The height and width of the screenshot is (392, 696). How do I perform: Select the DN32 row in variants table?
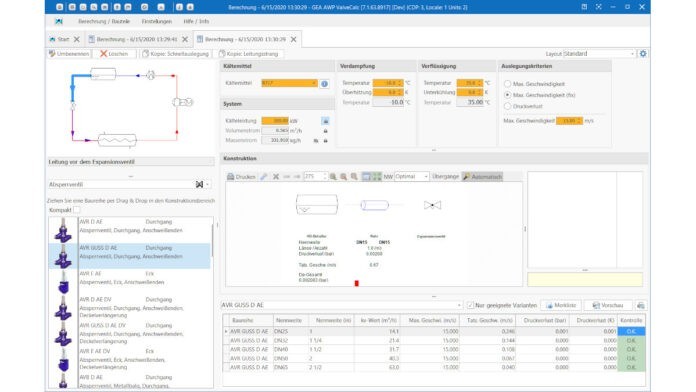click(x=434, y=341)
